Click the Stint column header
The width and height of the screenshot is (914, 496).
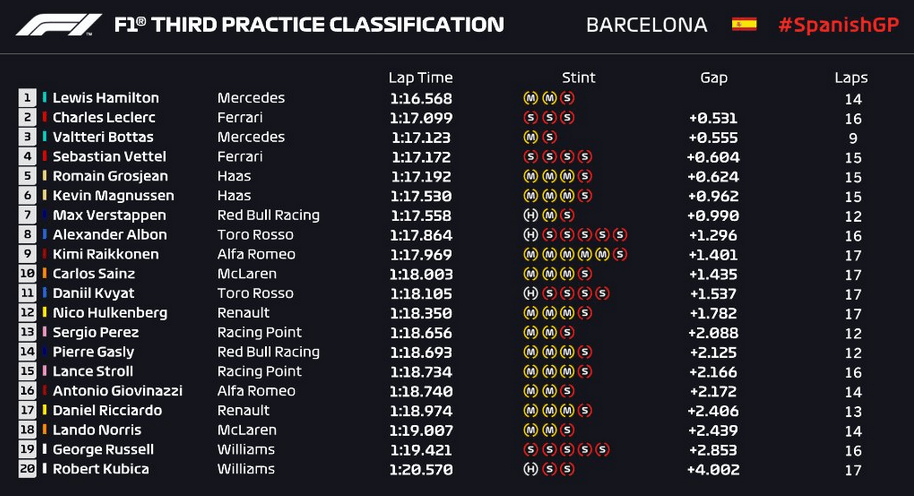click(x=578, y=78)
